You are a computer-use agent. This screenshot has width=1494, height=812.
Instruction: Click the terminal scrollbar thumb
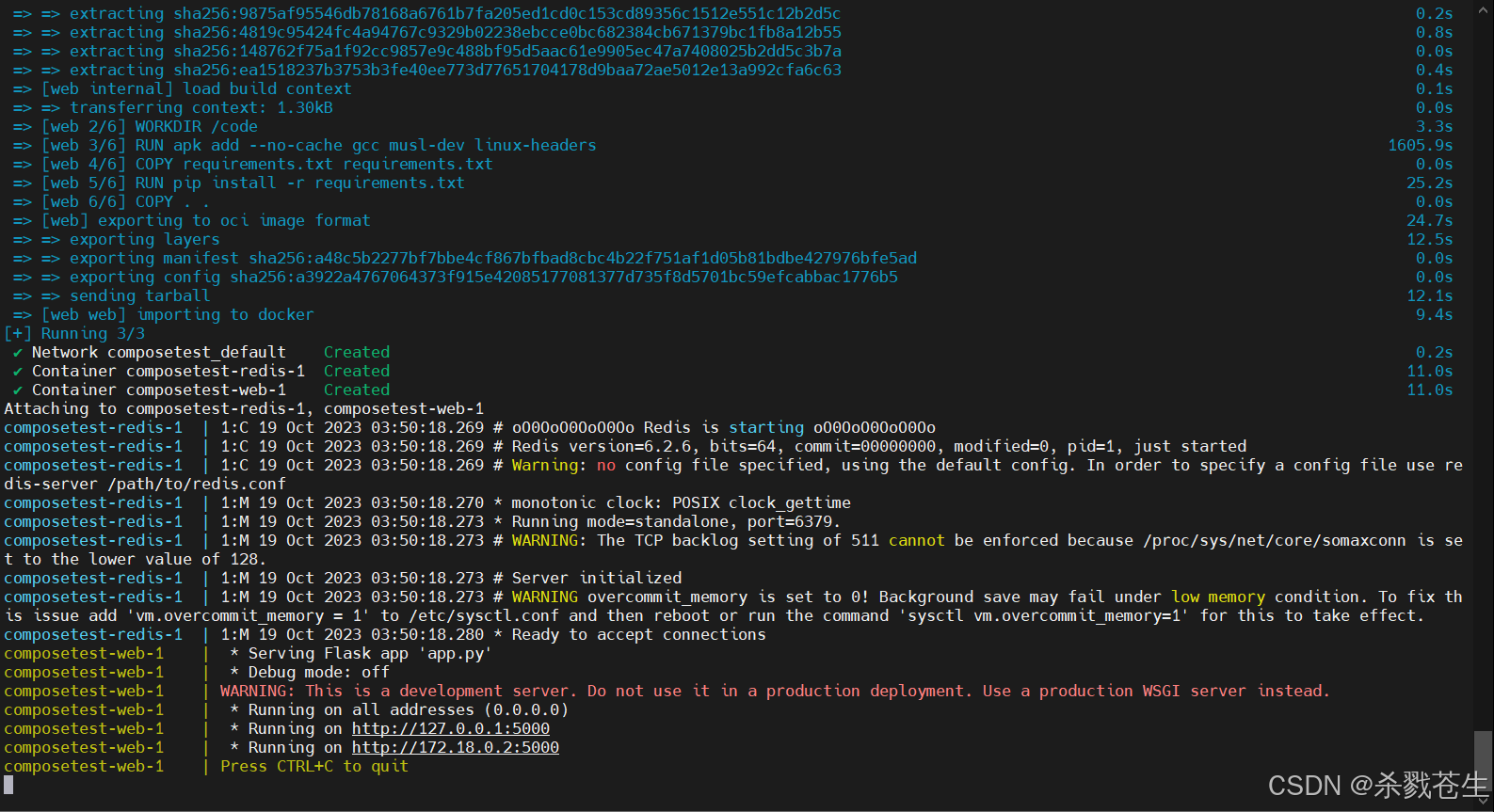point(1483,763)
